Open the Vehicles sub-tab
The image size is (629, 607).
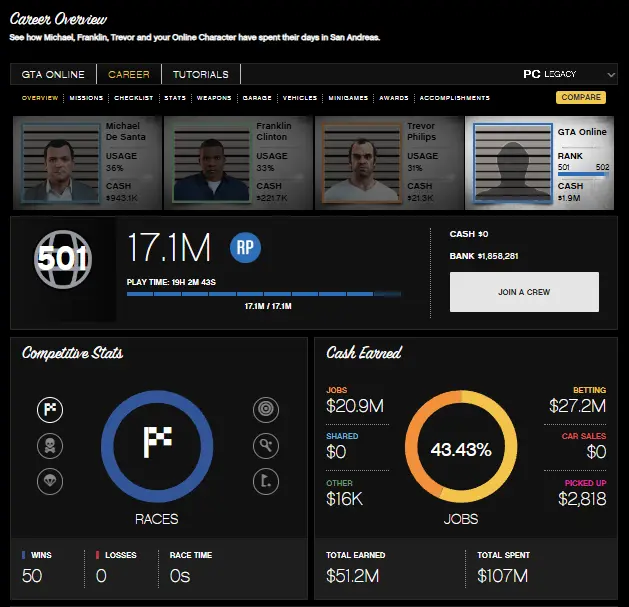(x=300, y=98)
